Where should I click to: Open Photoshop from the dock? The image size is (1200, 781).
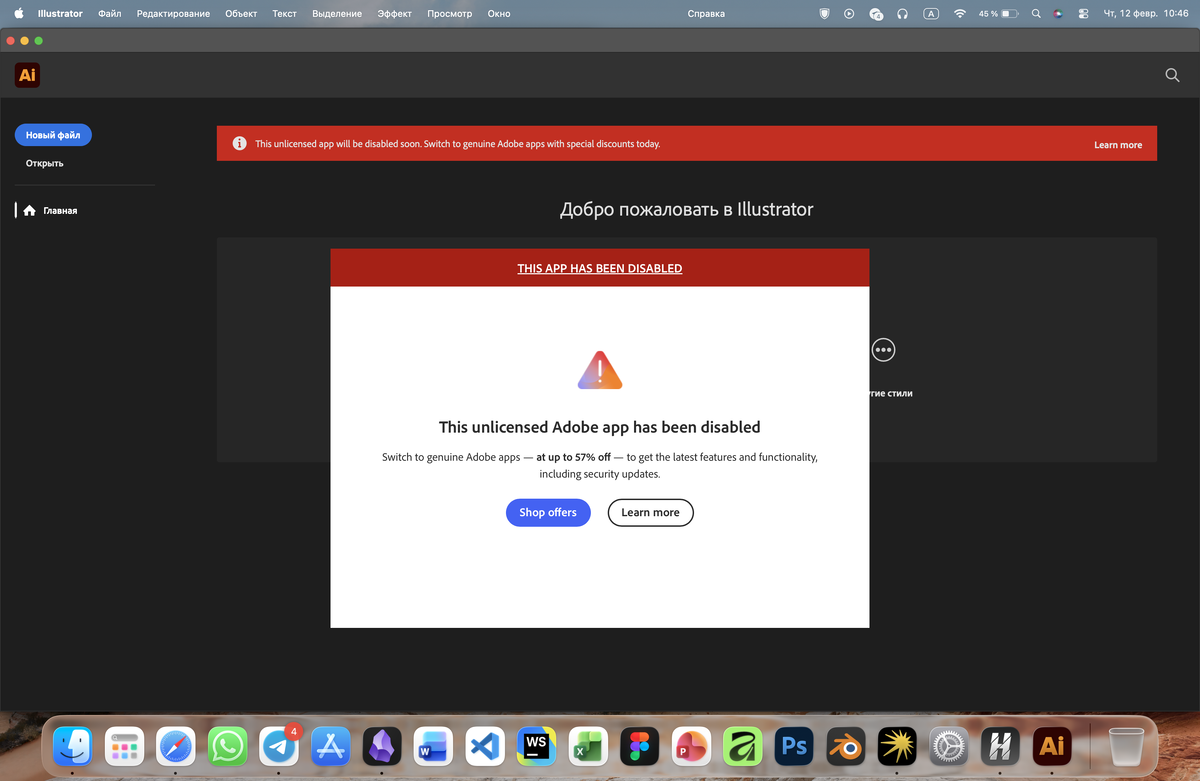click(x=794, y=746)
